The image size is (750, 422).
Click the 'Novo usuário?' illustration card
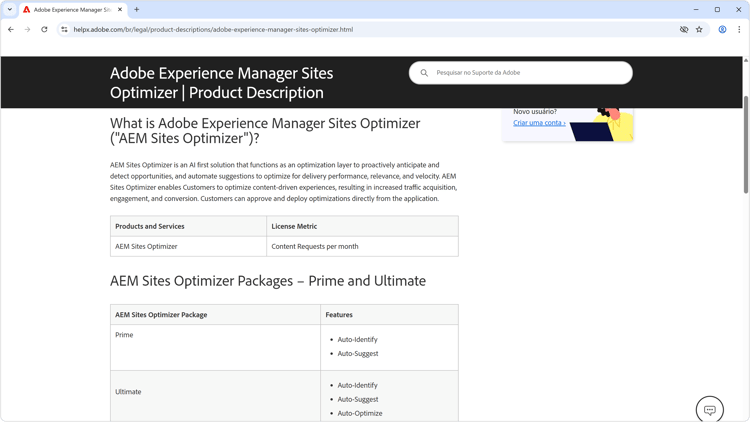click(x=568, y=124)
